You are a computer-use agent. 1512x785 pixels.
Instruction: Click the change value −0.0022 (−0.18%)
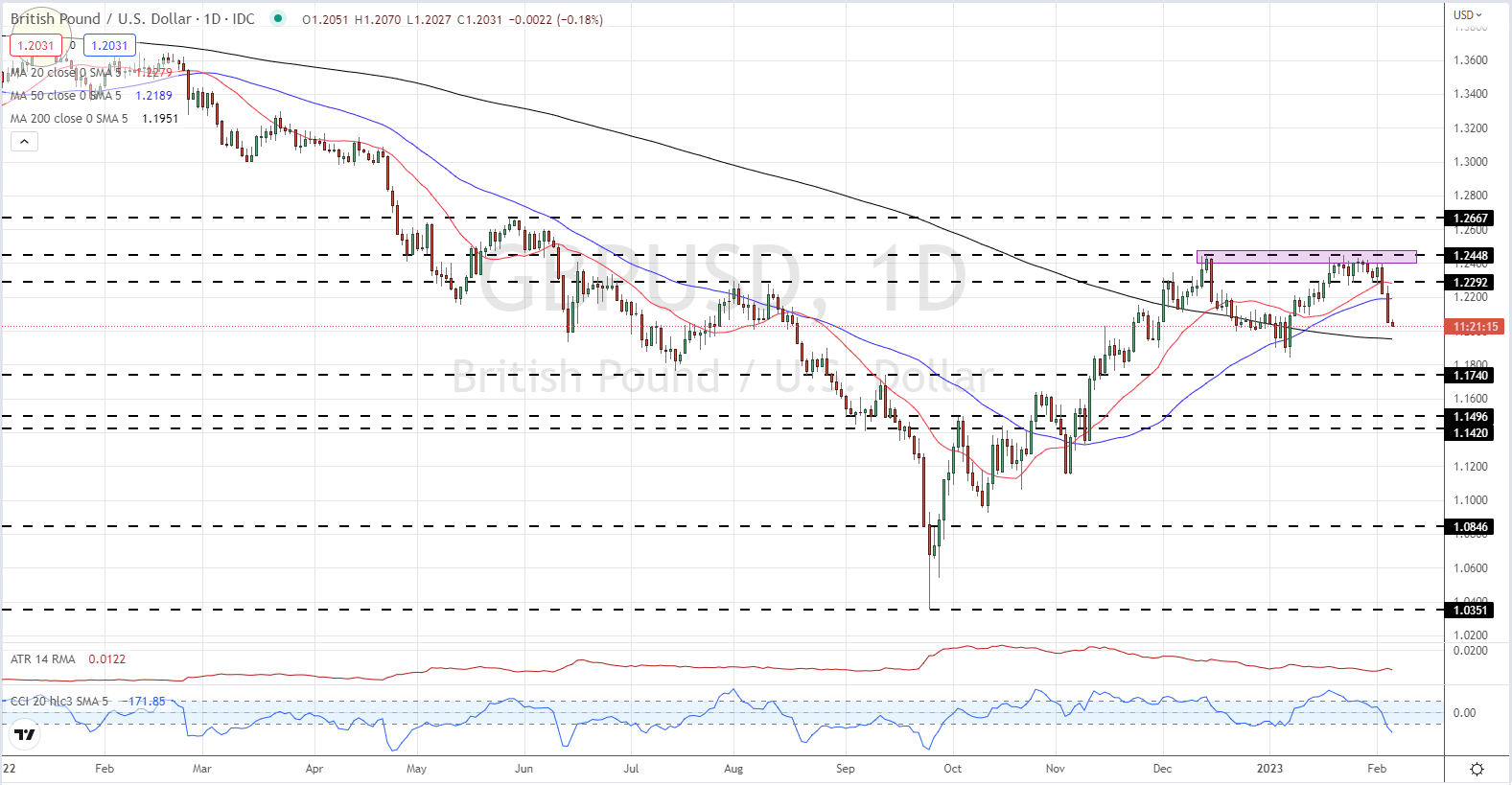pos(555,19)
